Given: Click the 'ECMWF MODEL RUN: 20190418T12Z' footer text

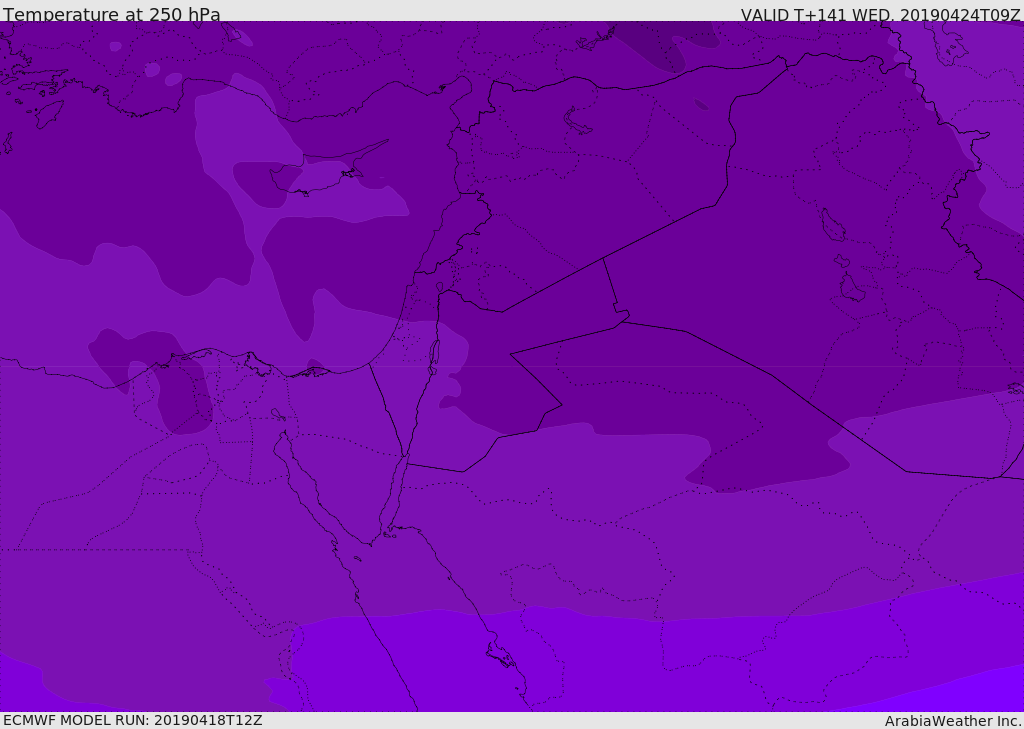Looking at the screenshot, I should click(133, 720).
